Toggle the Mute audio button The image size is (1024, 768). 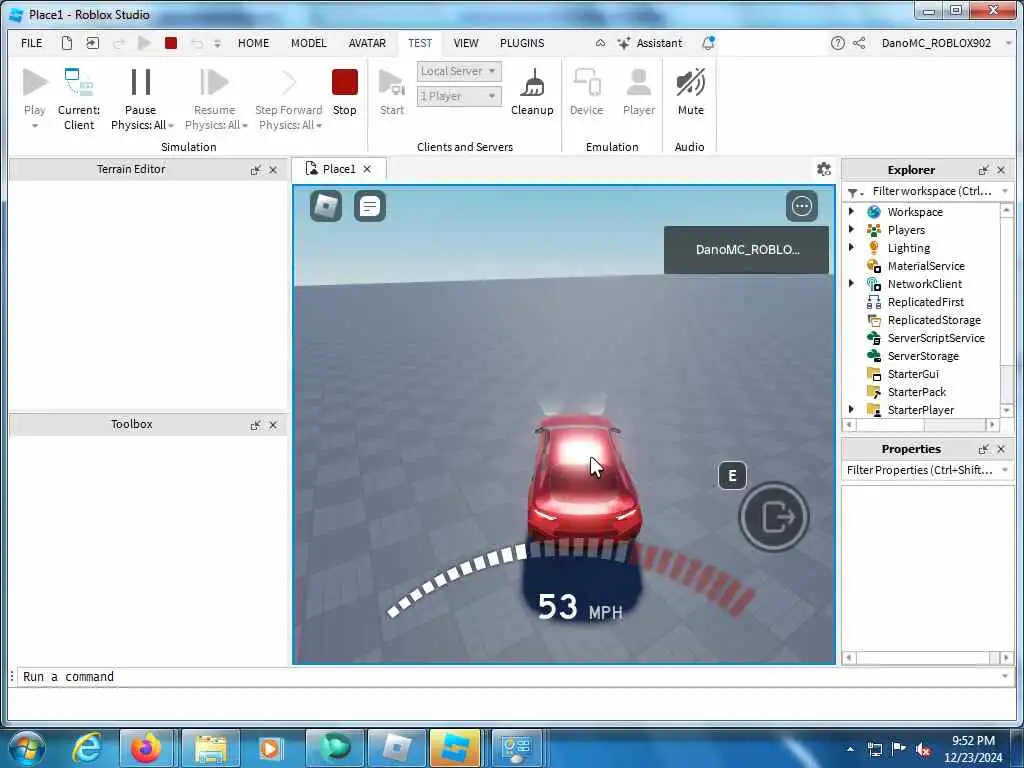click(x=690, y=92)
